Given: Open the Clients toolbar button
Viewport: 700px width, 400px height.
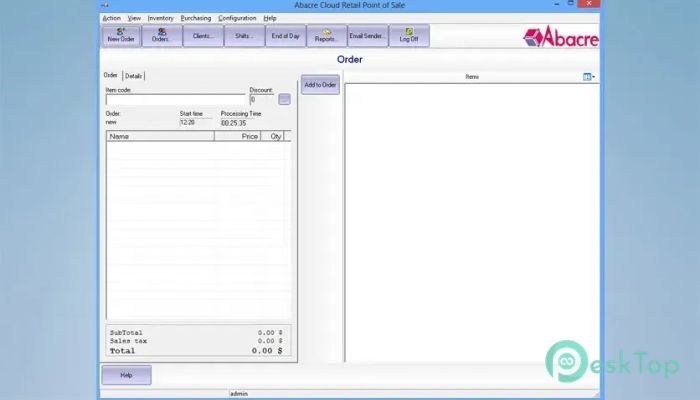Looking at the screenshot, I should click(x=203, y=36).
